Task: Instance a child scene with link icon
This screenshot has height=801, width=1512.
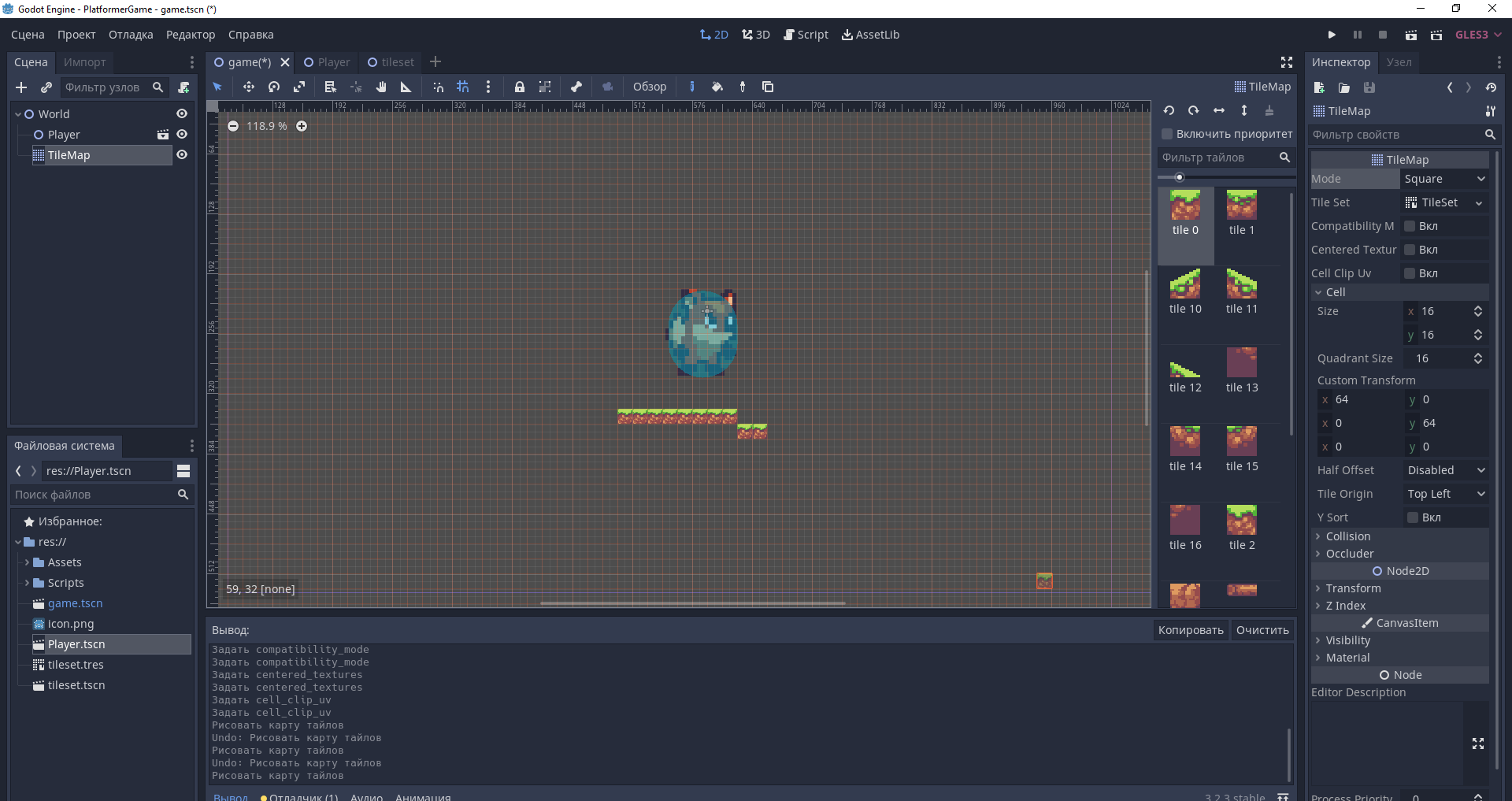Action: (x=46, y=87)
